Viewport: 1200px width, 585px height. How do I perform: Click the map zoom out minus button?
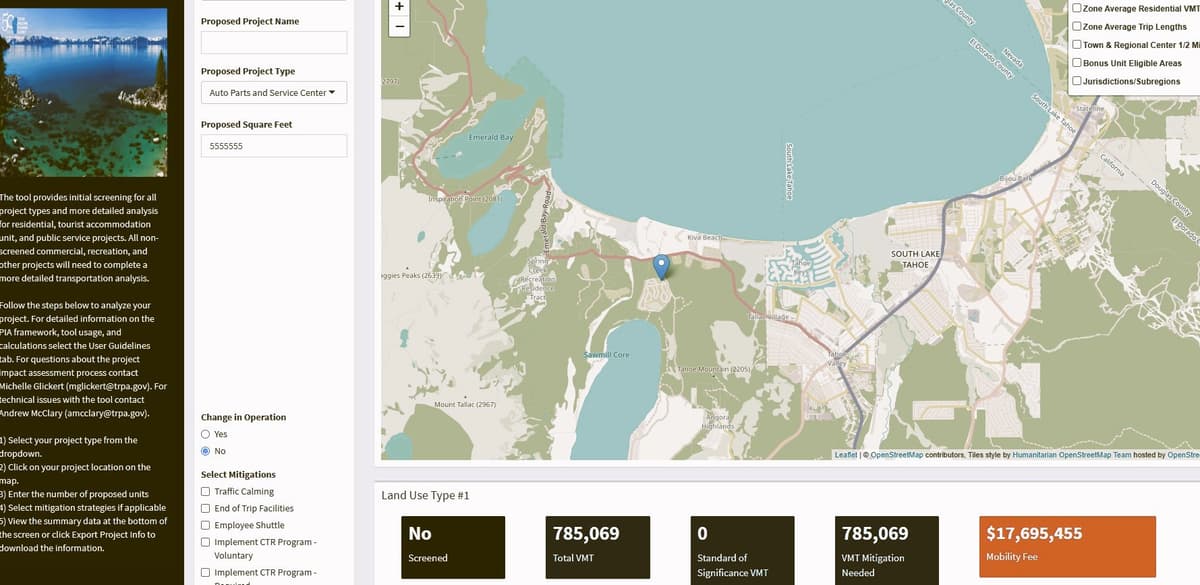click(399, 26)
